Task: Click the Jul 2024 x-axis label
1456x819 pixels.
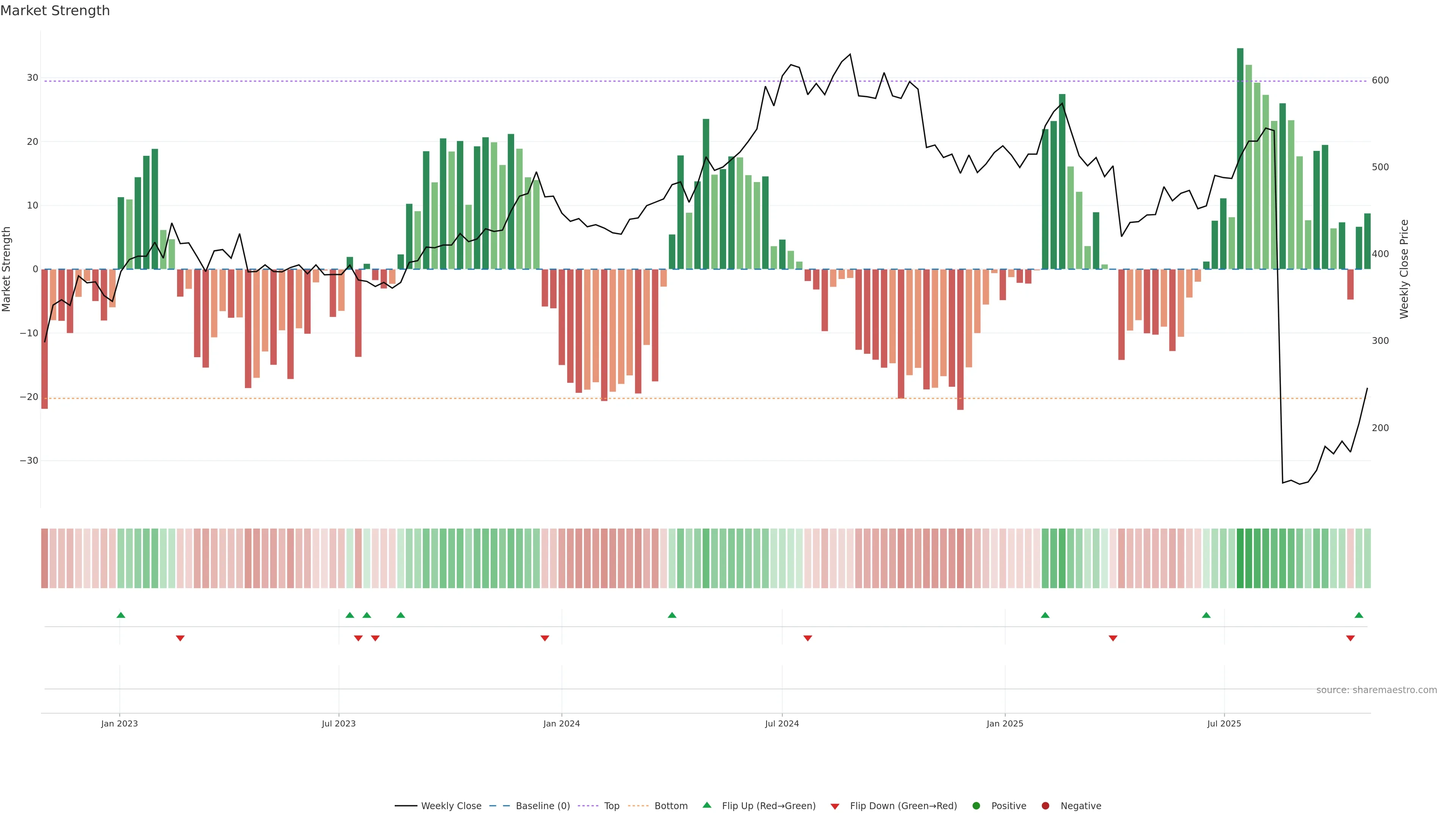Action: pos(782,723)
